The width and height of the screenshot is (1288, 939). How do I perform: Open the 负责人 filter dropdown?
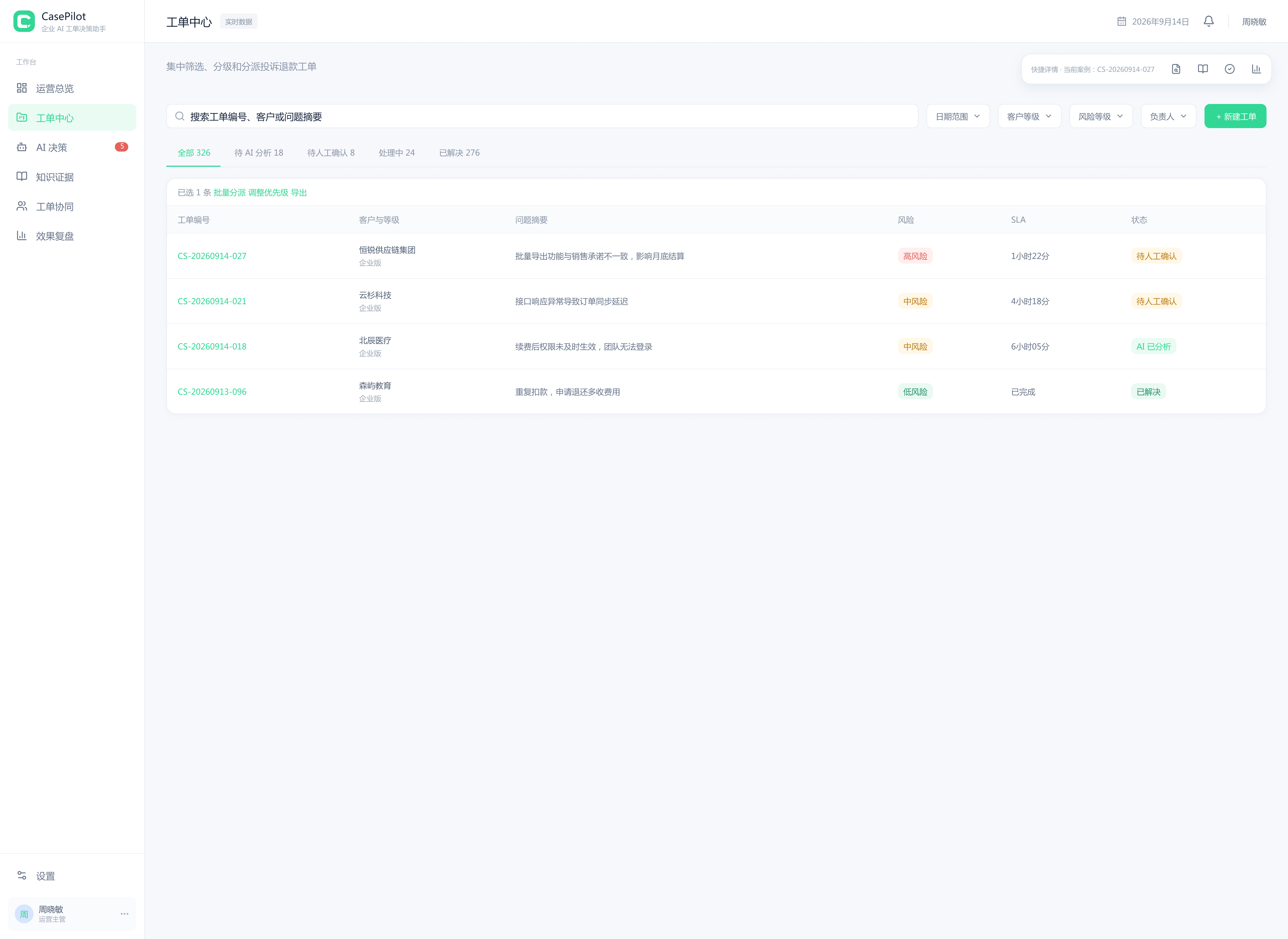[1168, 116]
